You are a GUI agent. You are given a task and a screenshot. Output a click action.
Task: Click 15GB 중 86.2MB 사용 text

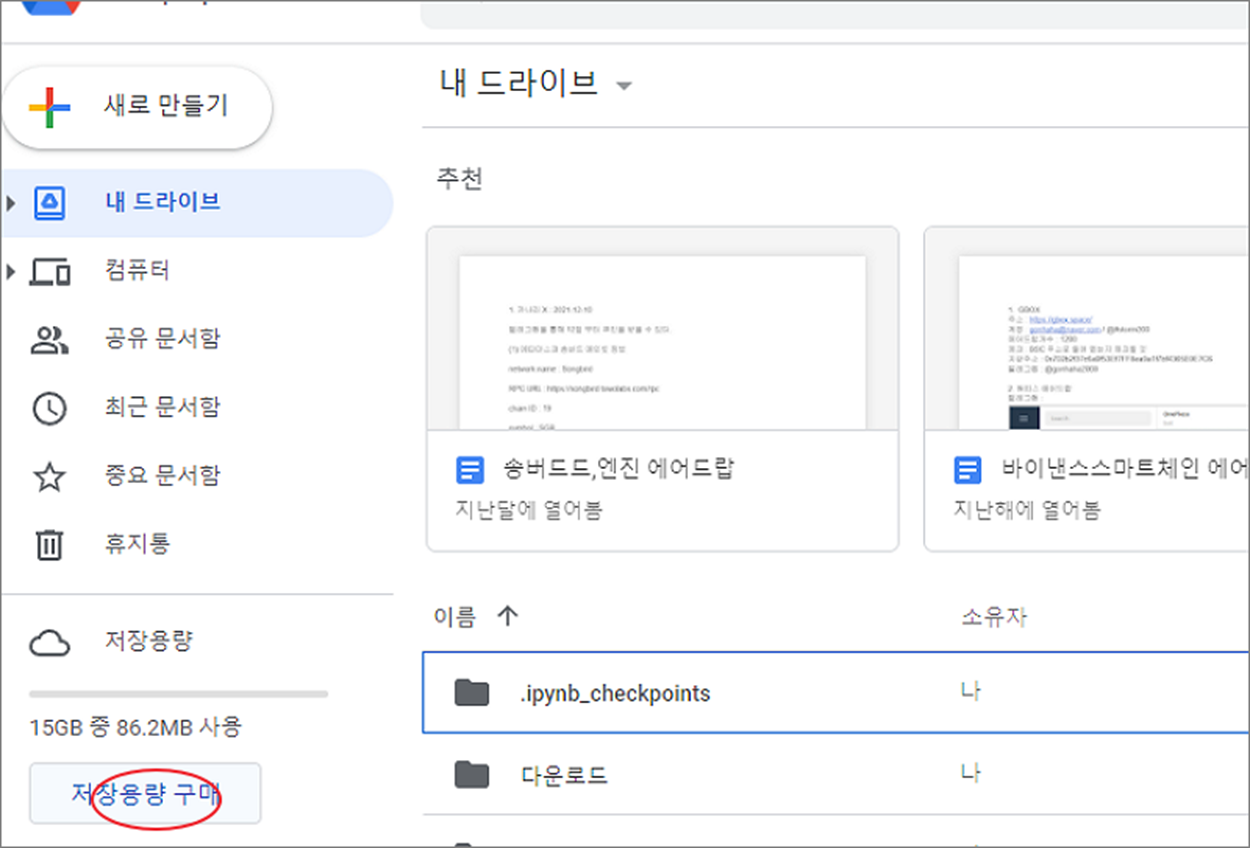[x=135, y=727]
